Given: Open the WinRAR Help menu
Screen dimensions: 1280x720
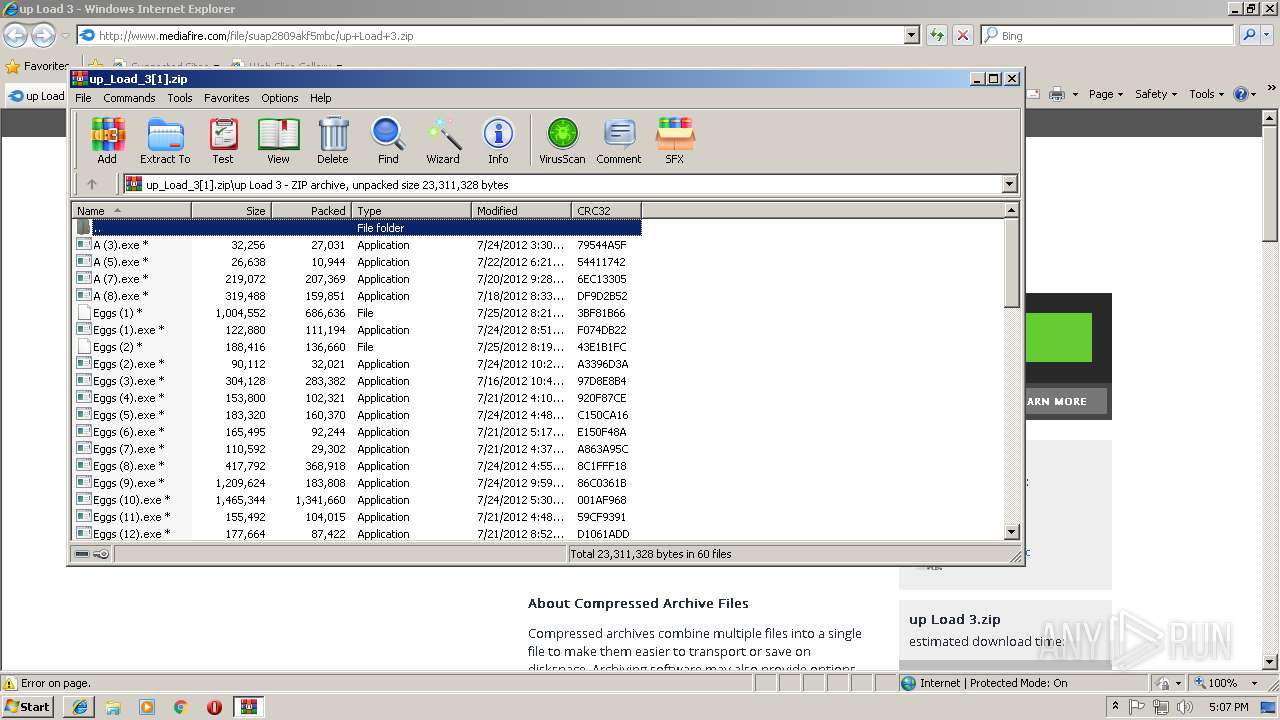Looking at the screenshot, I should click(320, 98).
